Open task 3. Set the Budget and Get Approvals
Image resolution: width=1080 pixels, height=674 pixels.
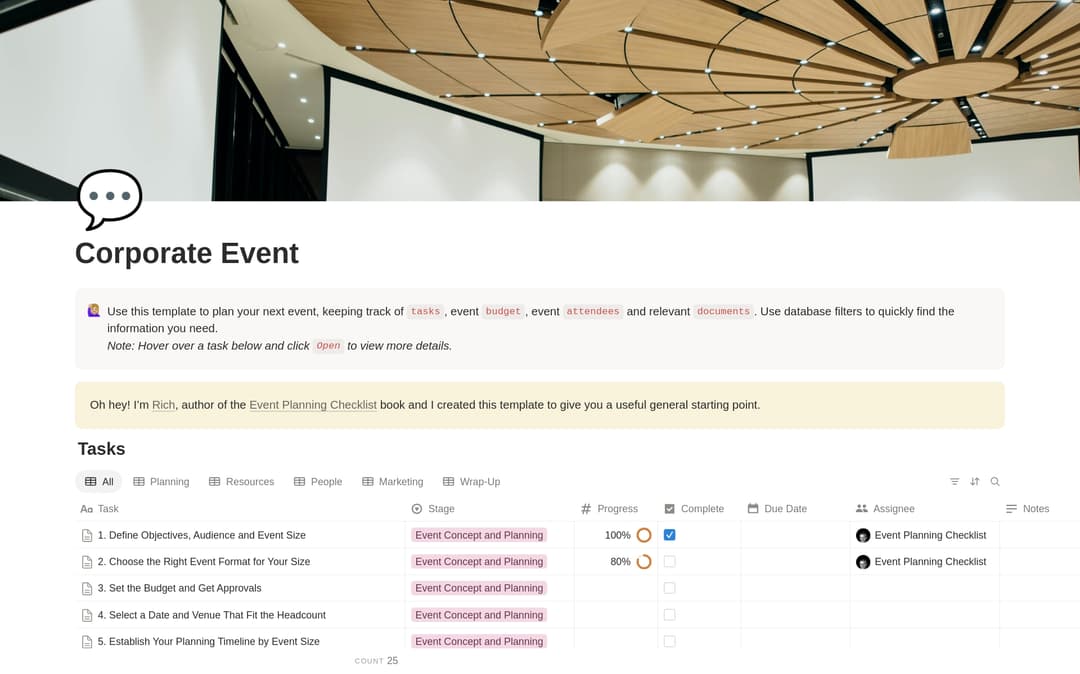point(180,588)
